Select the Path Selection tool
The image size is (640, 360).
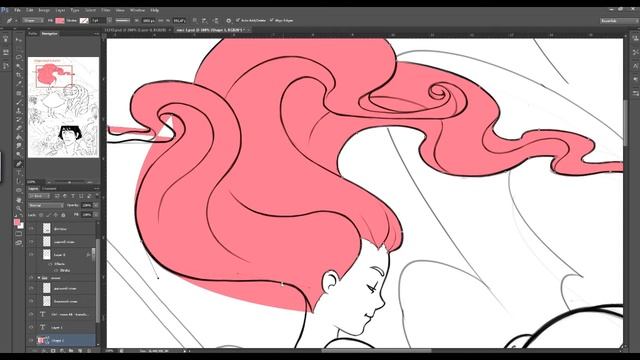coord(19,181)
